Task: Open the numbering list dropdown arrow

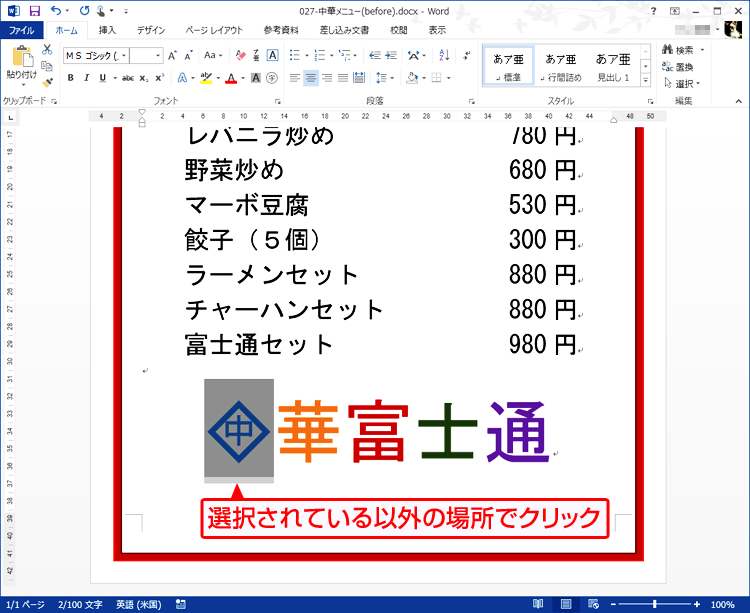Action: click(331, 55)
